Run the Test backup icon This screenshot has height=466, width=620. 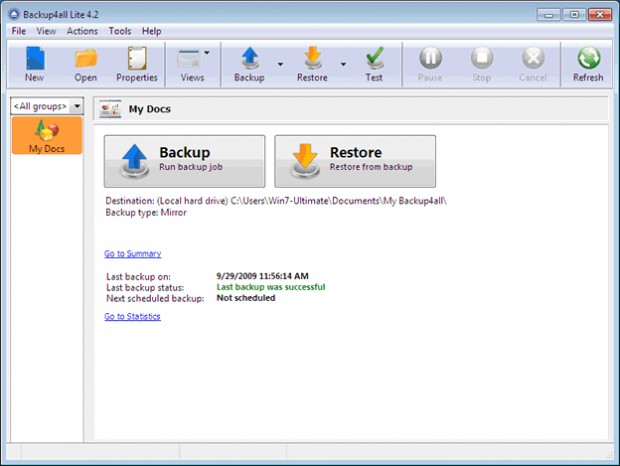[374, 64]
